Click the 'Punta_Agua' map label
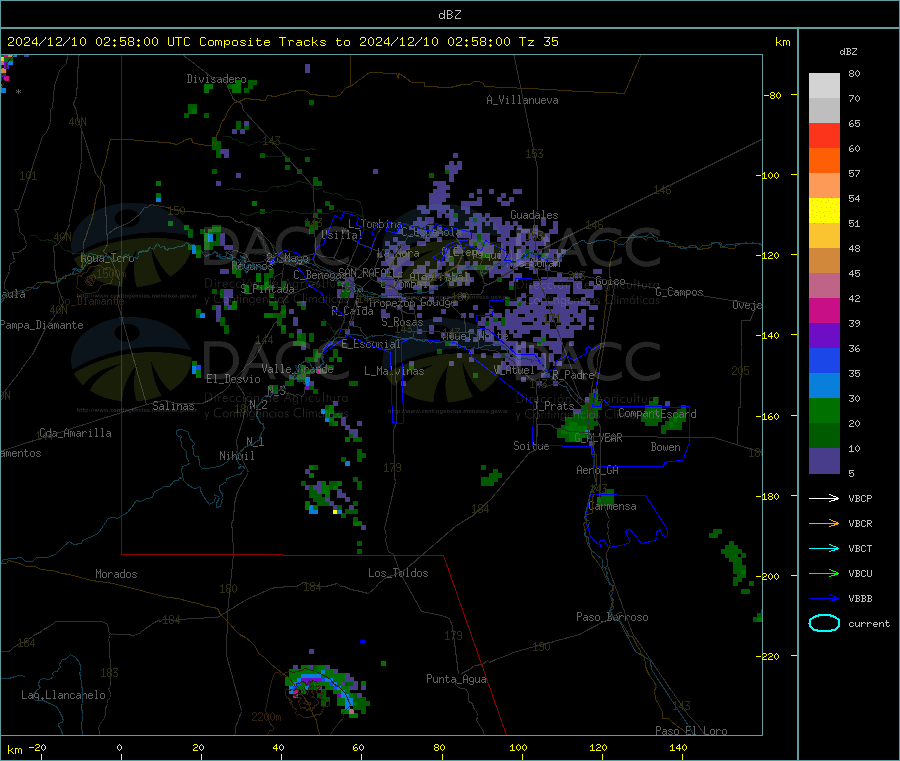The height and width of the screenshot is (761, 900). click(x=456, y=679)
